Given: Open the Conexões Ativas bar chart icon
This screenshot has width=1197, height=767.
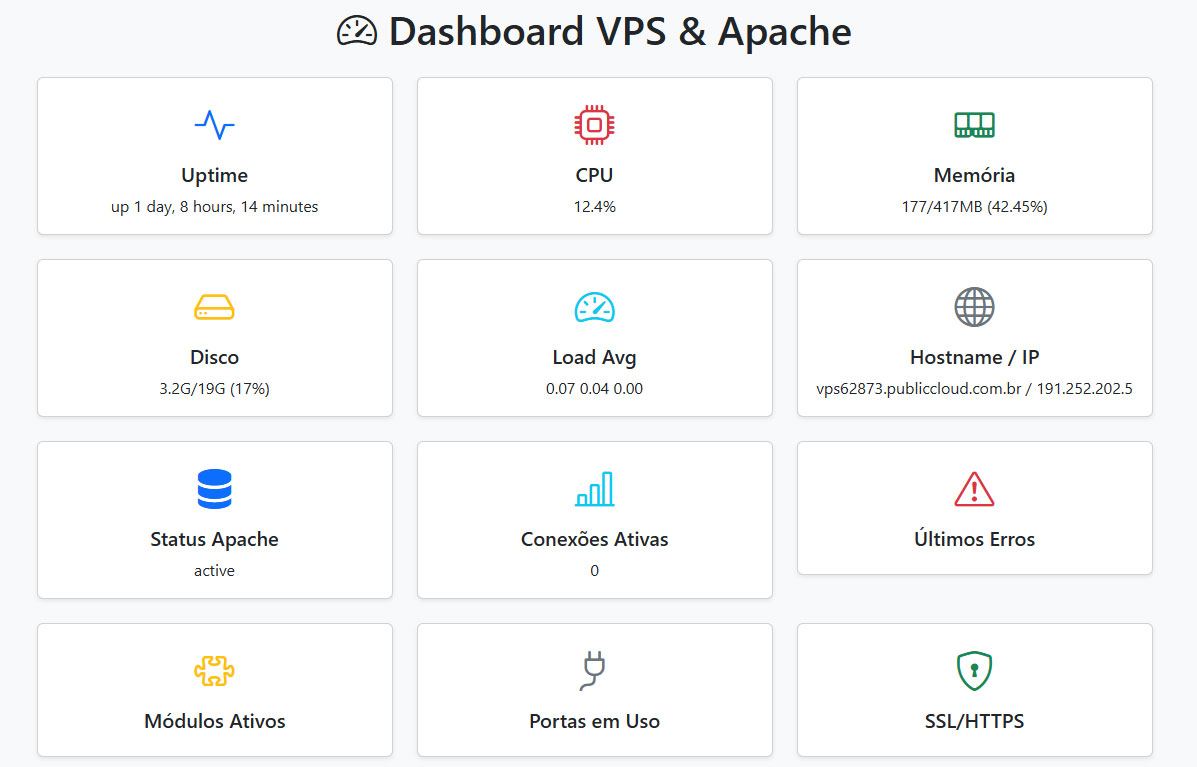Looking at the screenshot, I should 594,488.
